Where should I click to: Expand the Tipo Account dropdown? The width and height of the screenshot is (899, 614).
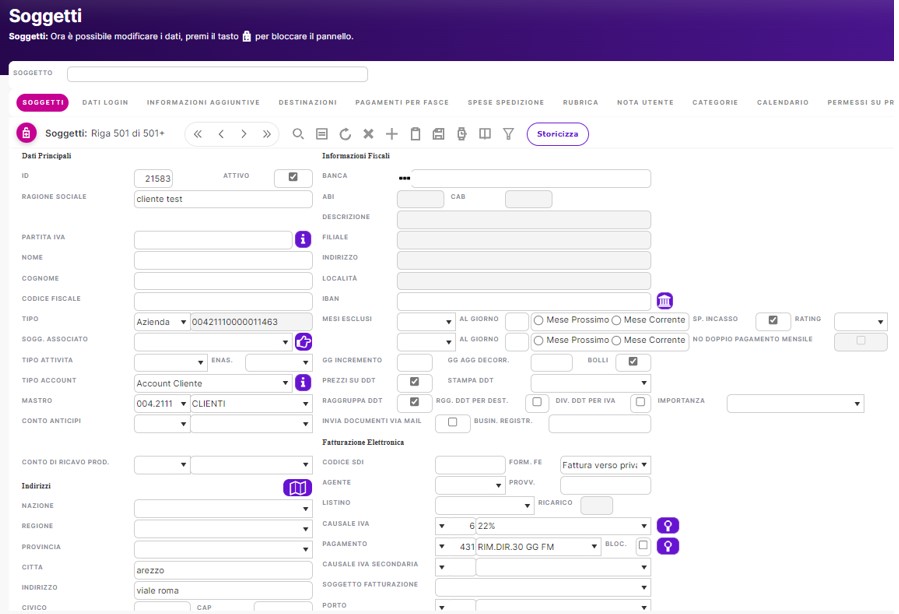[285, 383]
